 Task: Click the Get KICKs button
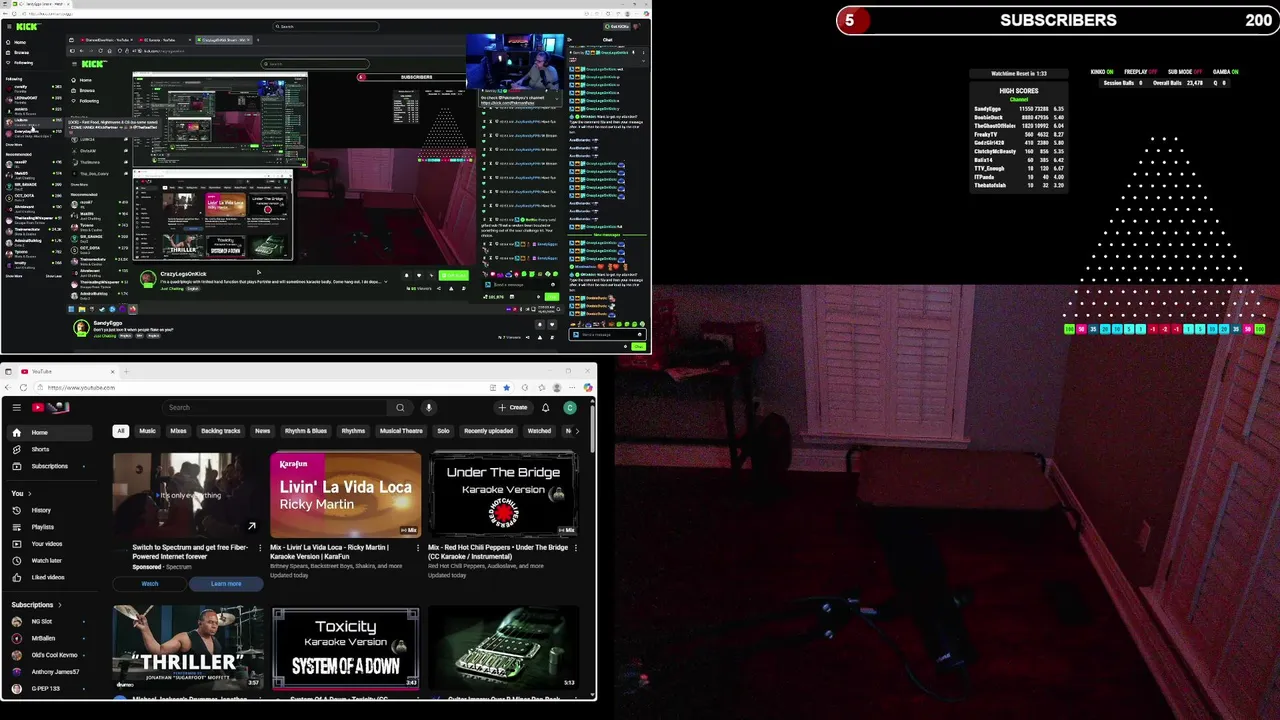pos(617,26)
